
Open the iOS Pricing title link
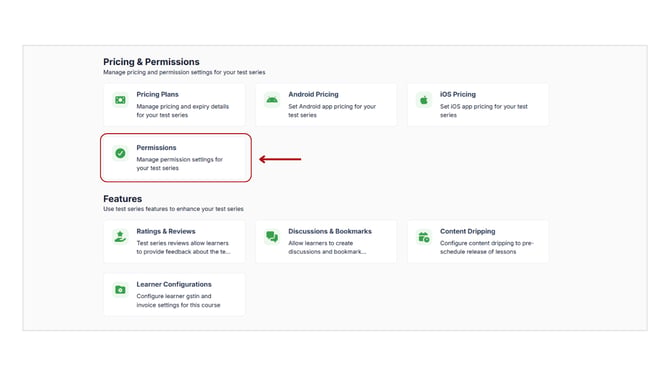458,94
